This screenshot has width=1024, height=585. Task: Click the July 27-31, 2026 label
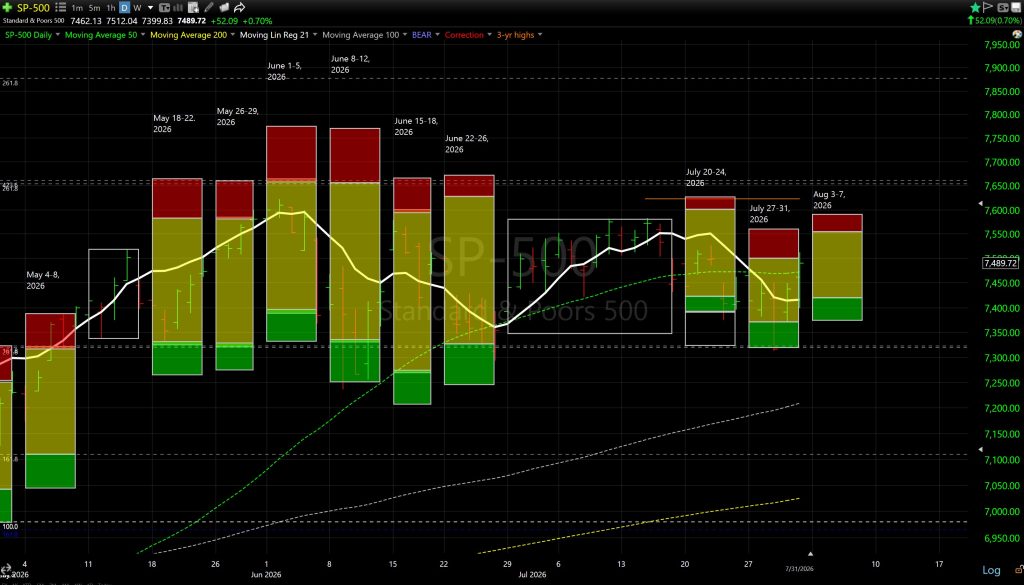click(x=769, y=213)
